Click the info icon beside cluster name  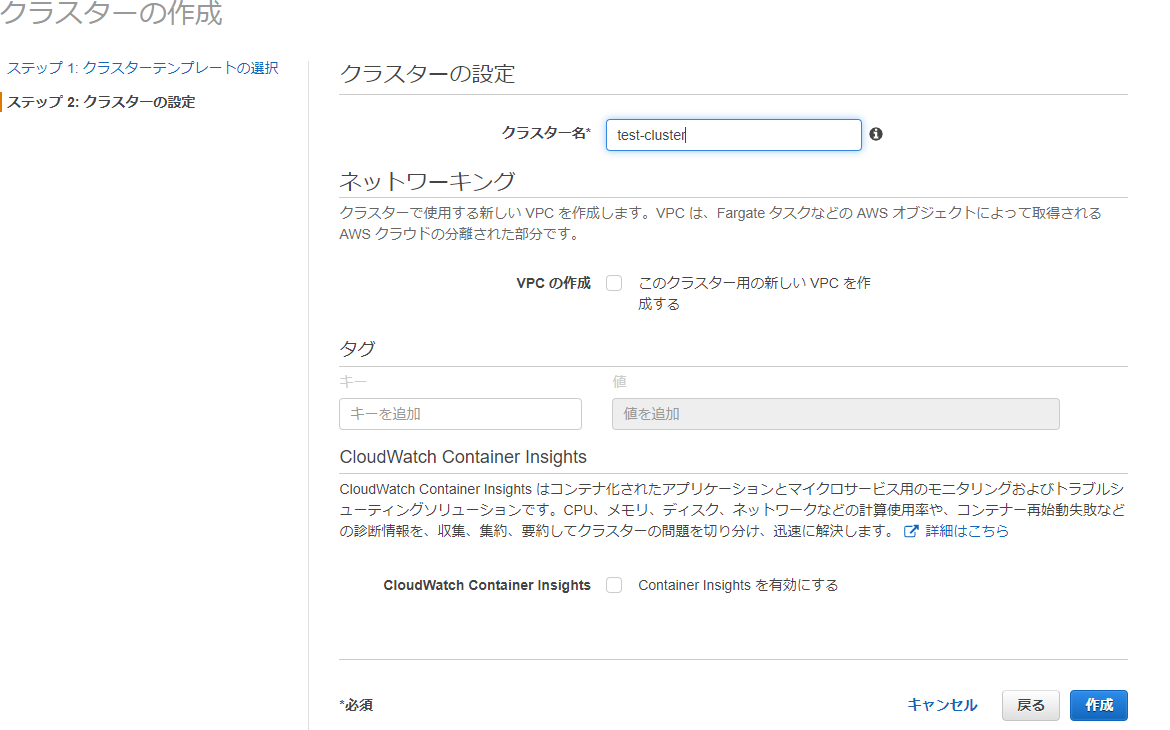(x=876, y=134)
